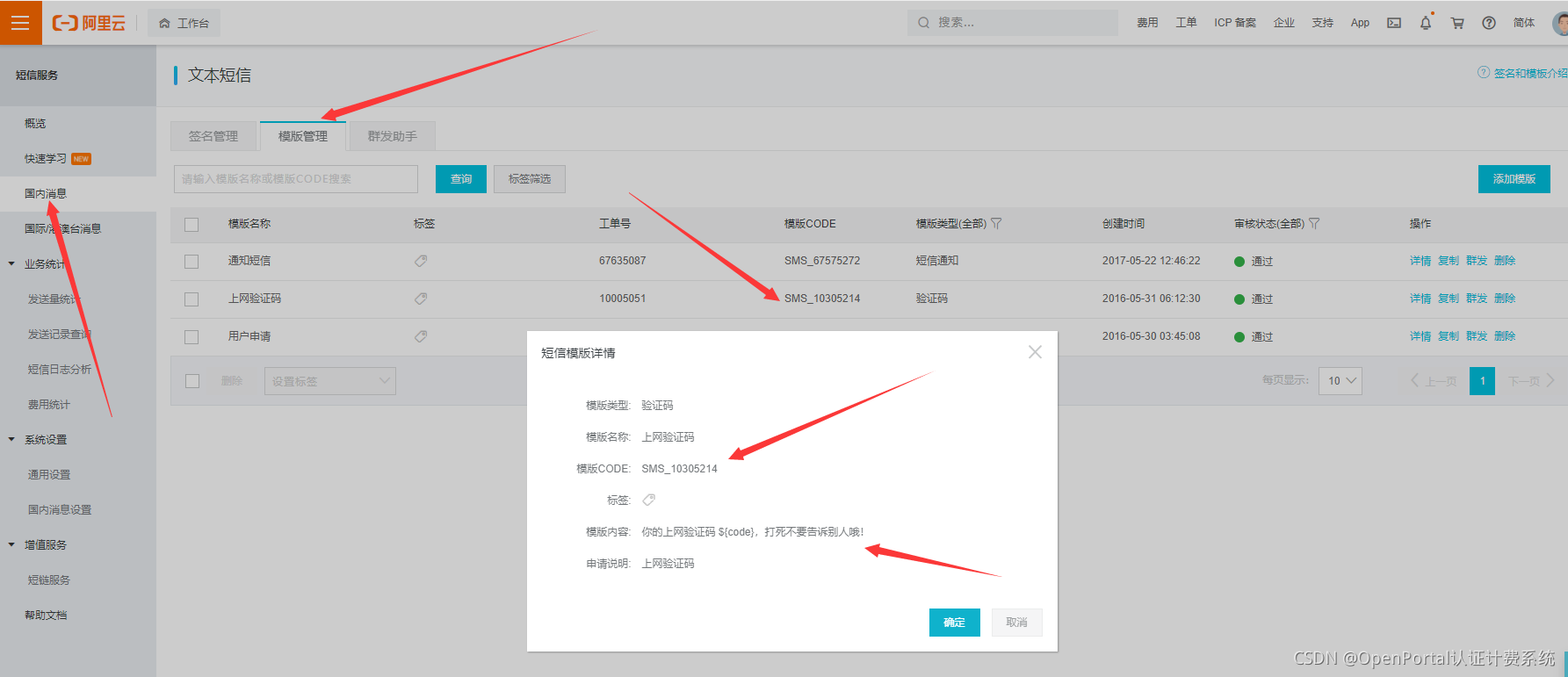Close the 短信模版详情 dialog with X
Viewport: 1568px width, 677px height.
(x=1035, y=352)
